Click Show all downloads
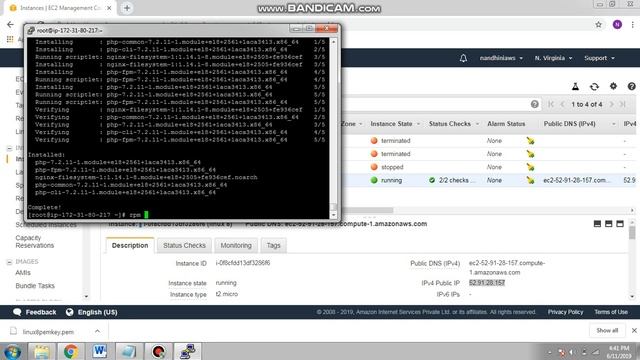Image resolution: width=640 pixels, height=360 pixels. pos(607,330)
